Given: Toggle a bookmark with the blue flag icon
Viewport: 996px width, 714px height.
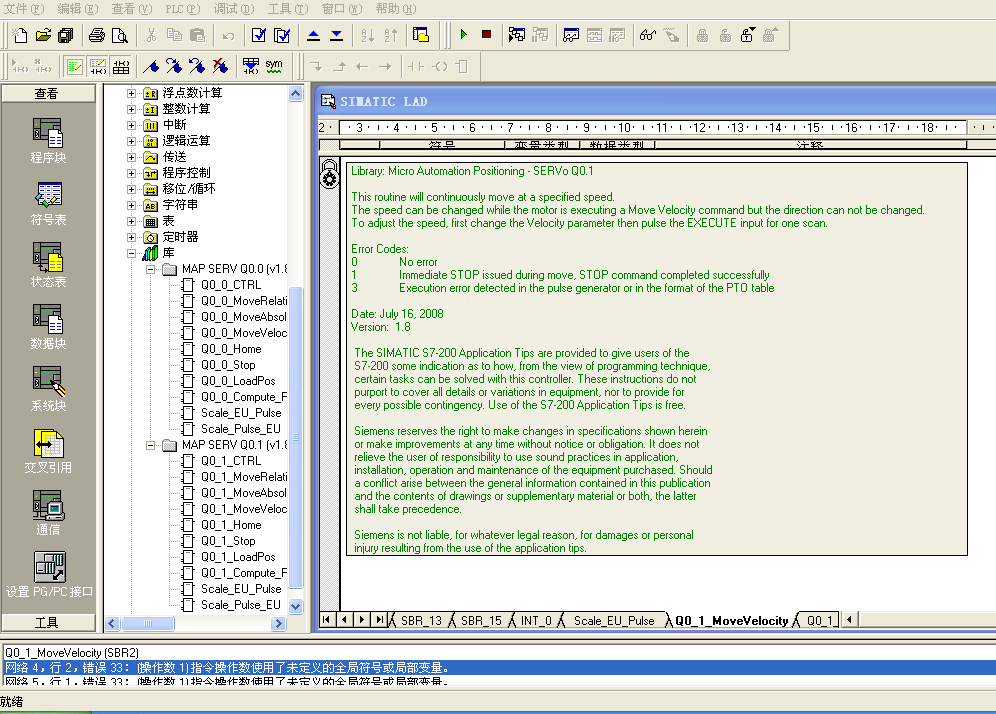Looking at the screenshot, I should coord(151,66).
